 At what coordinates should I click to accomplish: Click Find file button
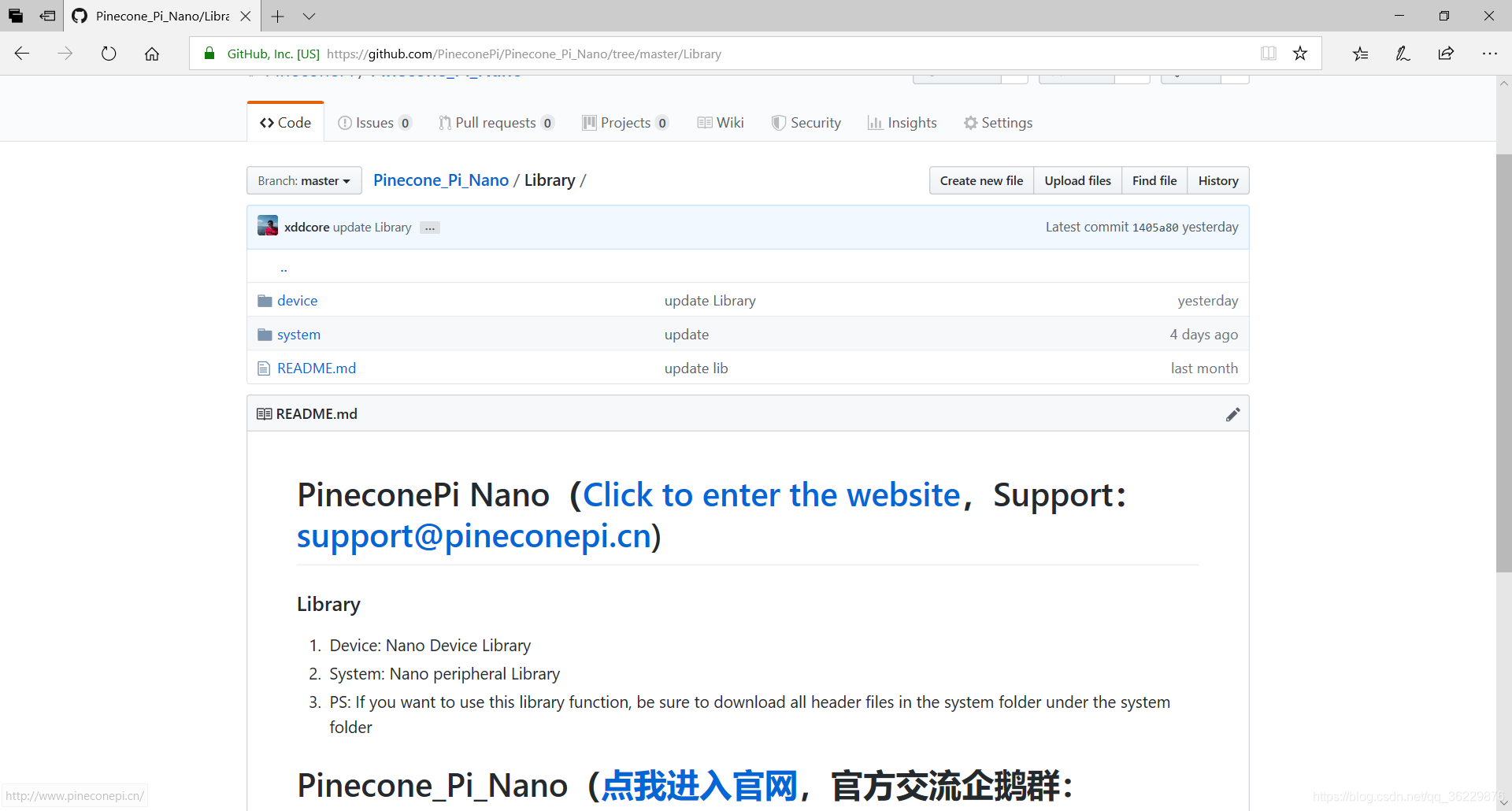(x=1154, y=180)
